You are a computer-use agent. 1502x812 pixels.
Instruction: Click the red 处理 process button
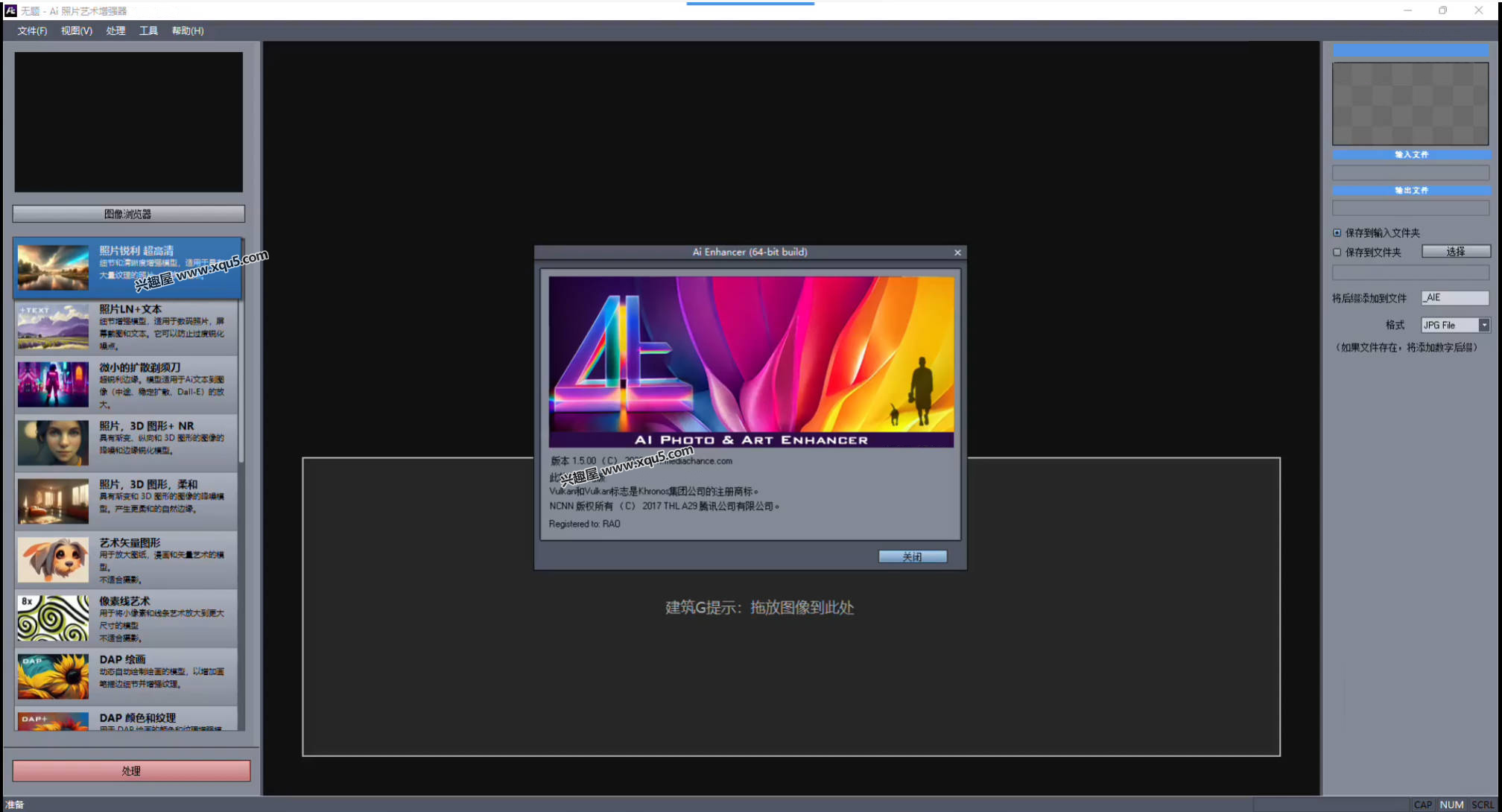[131, 770]
